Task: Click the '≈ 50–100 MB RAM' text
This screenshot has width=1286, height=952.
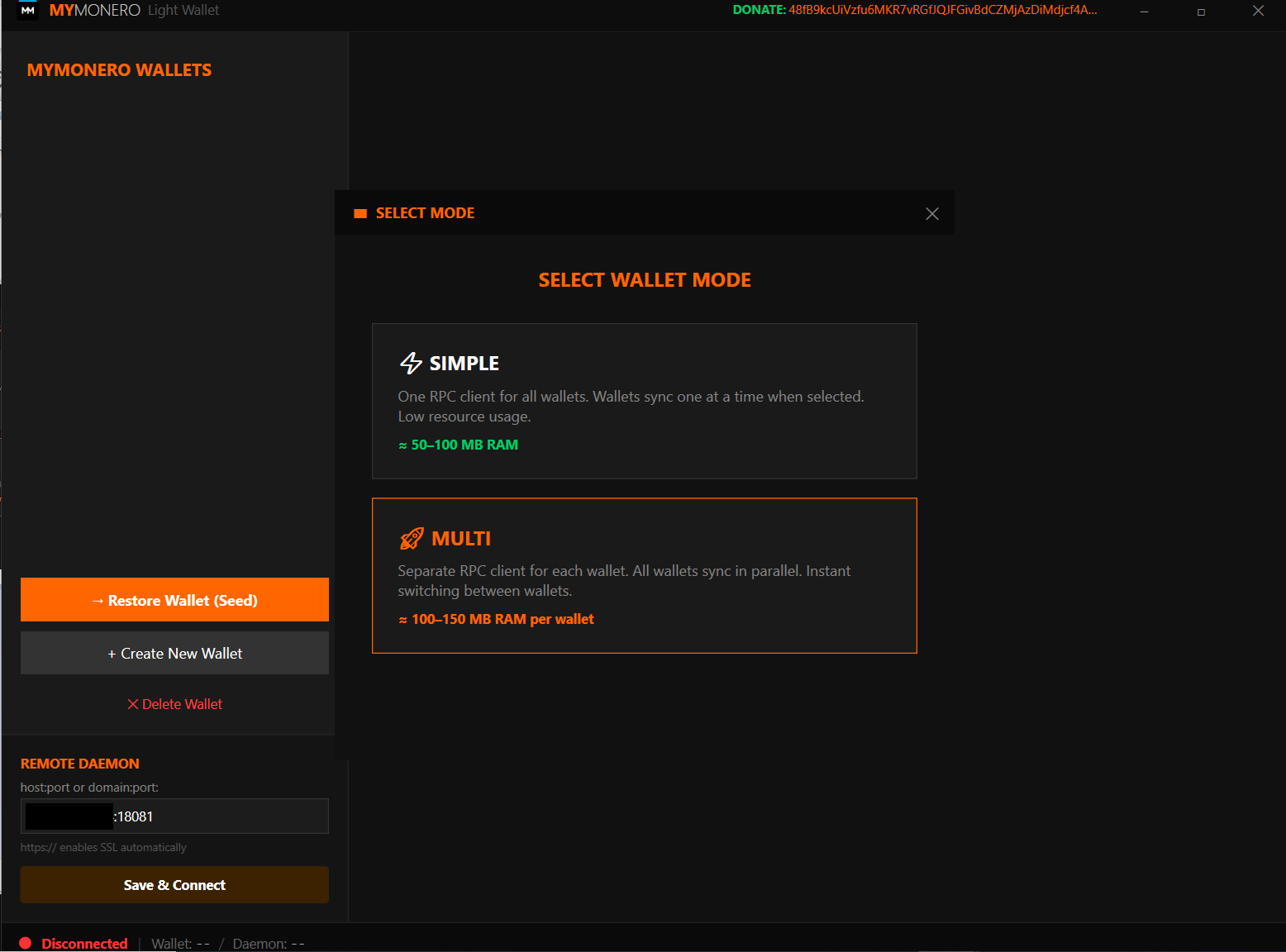Action: (459, 445)
